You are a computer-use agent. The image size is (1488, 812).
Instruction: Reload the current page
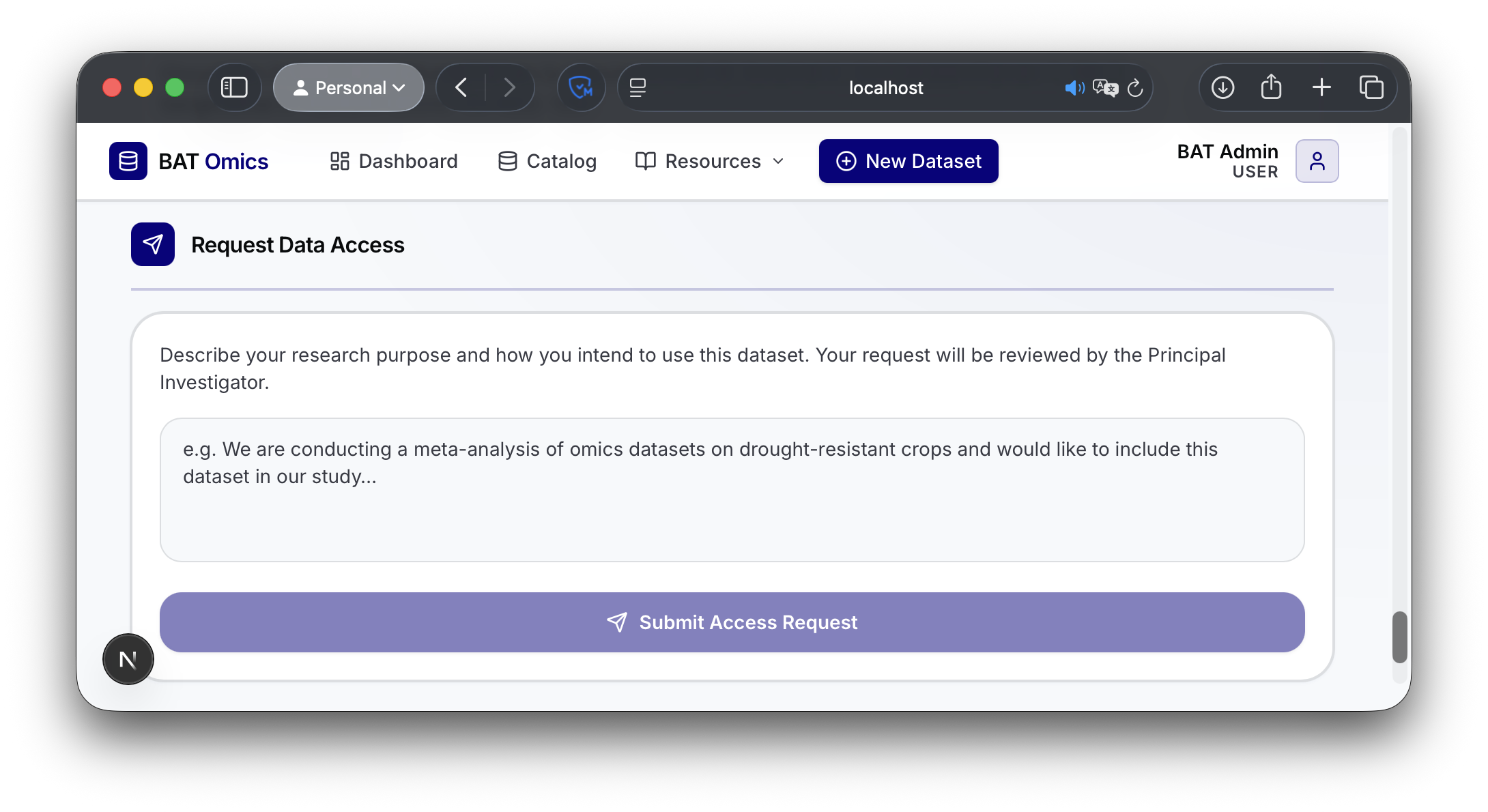(1135, 87)
